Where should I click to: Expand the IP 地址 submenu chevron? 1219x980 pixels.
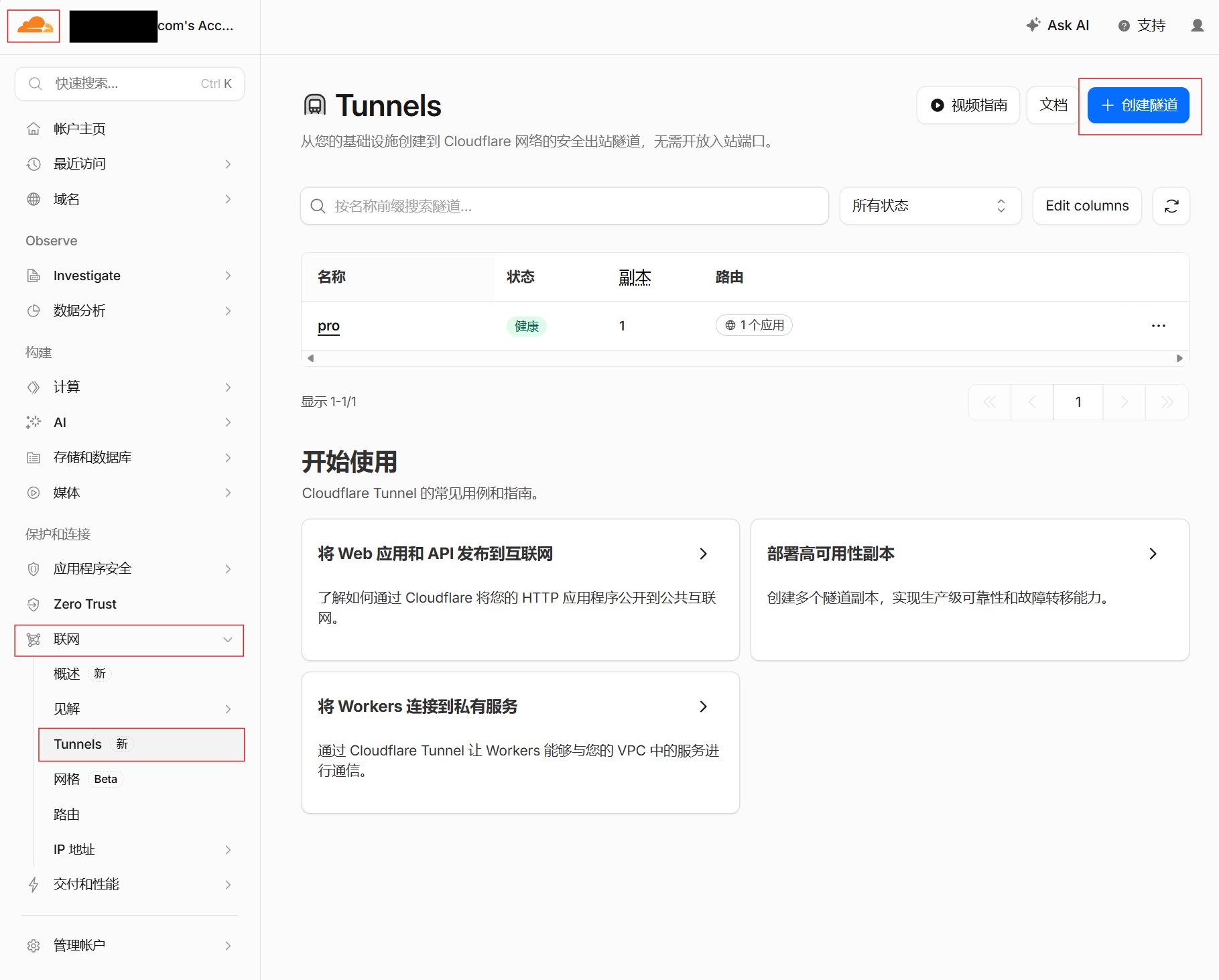[228, 850]
